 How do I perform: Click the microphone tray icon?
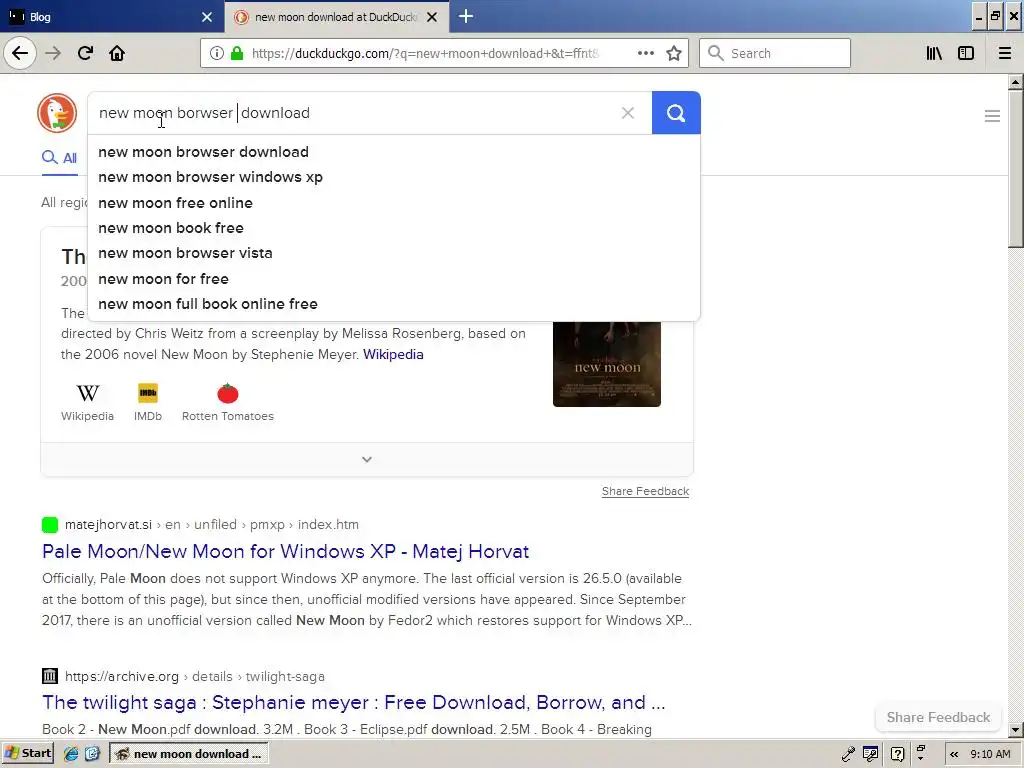848,754
